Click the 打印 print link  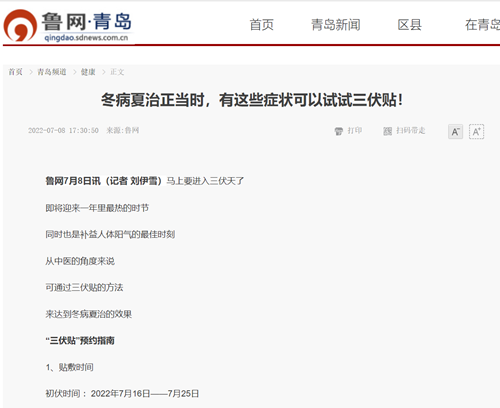coord(355,131)
